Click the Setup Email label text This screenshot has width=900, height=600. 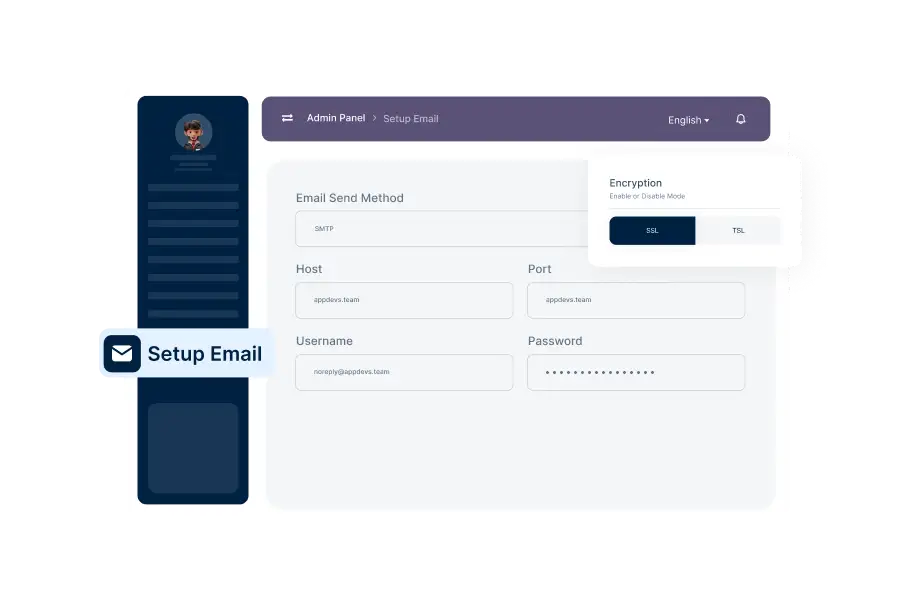(205, 354)
